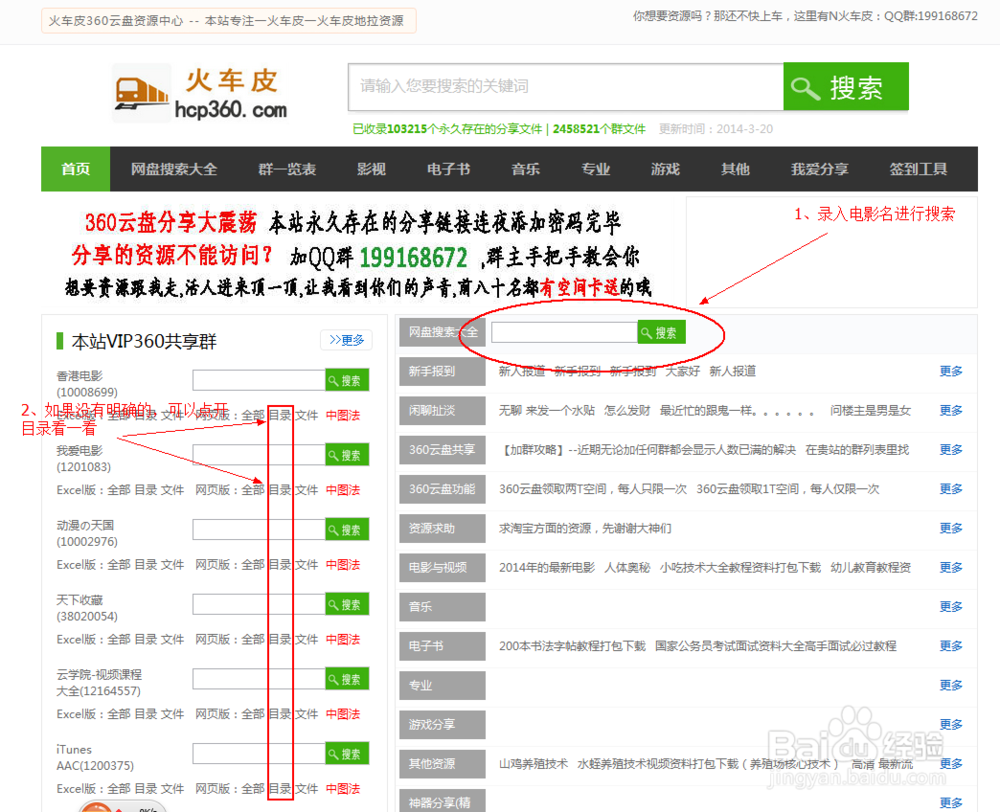The width and height of the screenshot is (1000, 812).
Task: Click Excel版 目录 under 动漫の天国
Action: click(145, 565)
